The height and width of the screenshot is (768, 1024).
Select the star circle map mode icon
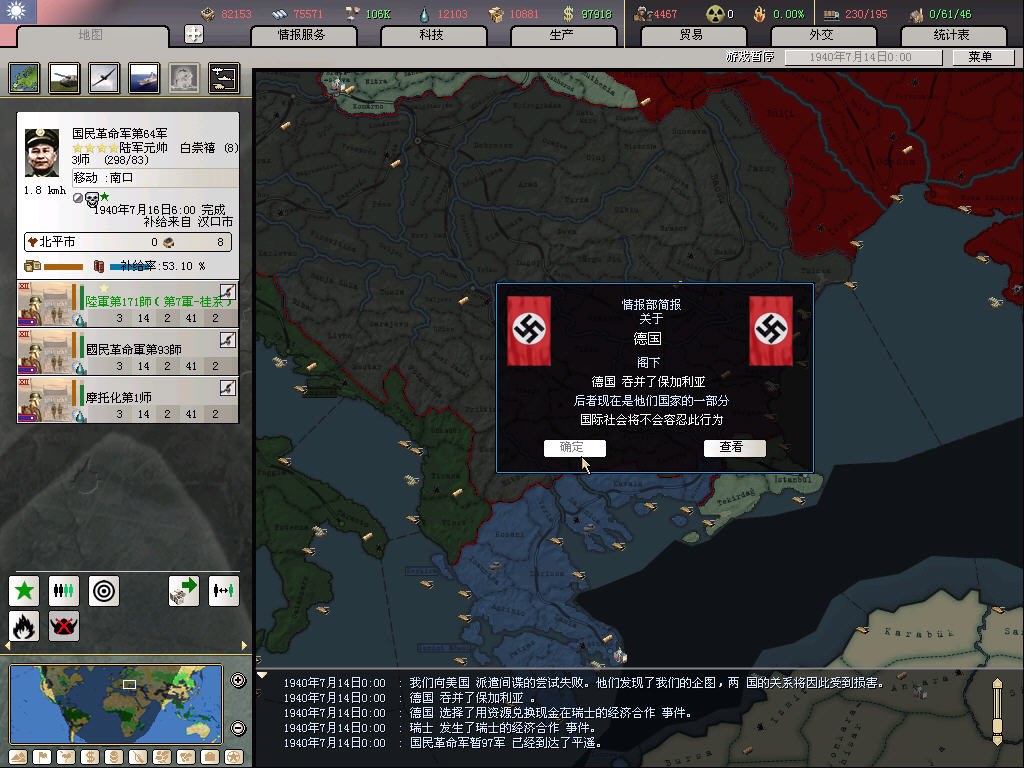click(234, 758)
